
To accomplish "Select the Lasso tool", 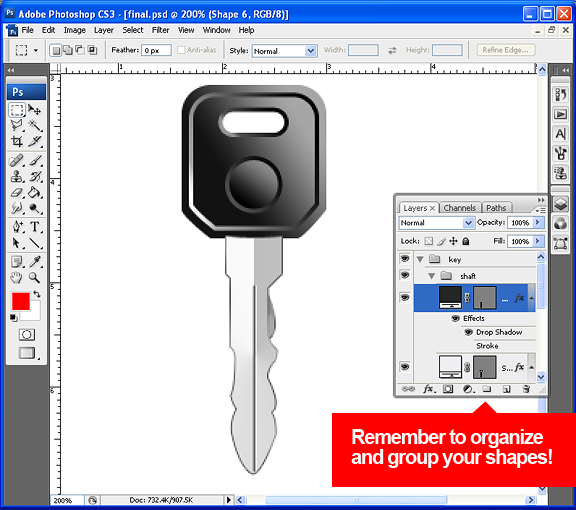I will [x=17, y=125].
